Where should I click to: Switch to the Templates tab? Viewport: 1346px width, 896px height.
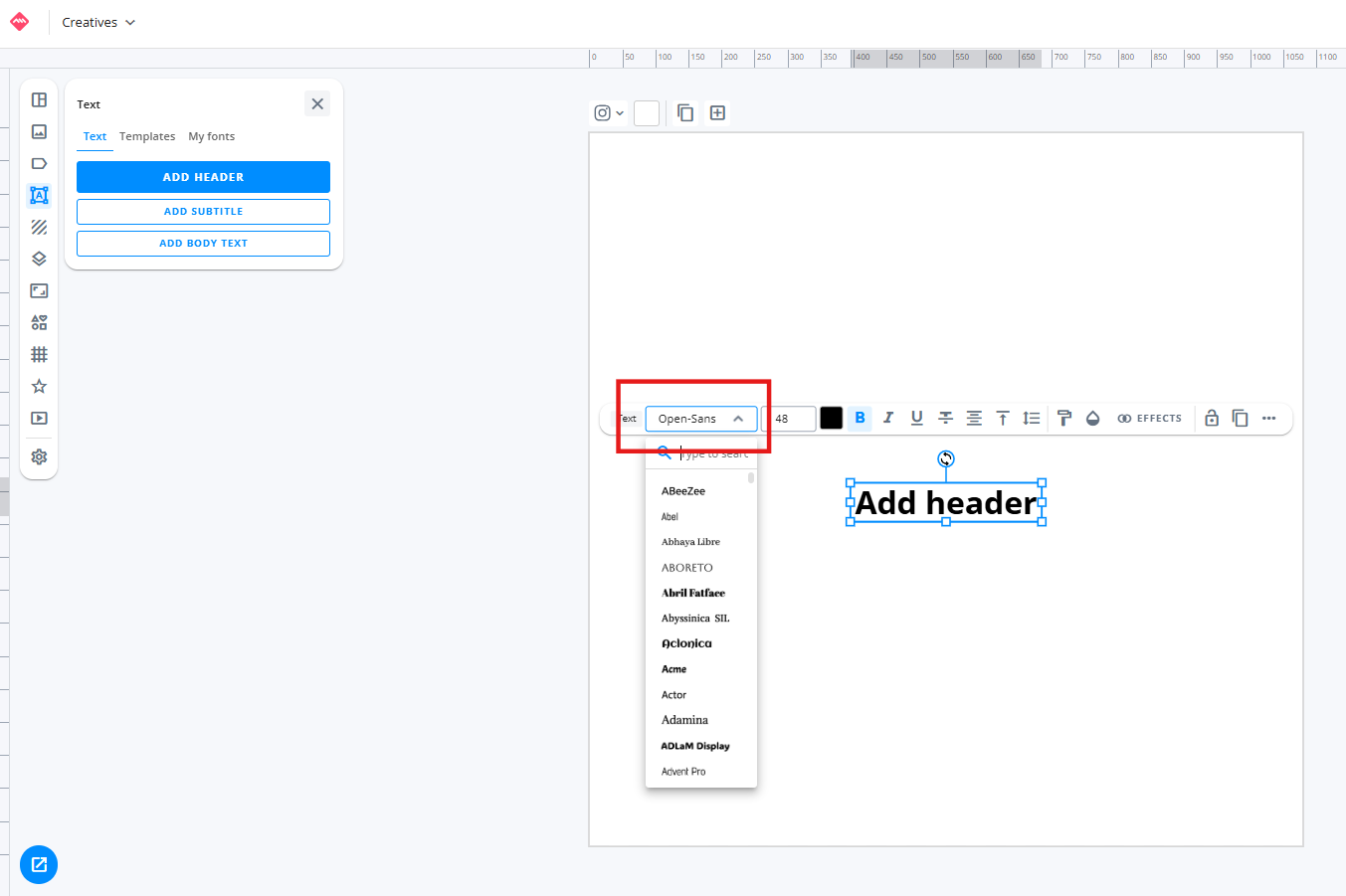pos(147,136)
